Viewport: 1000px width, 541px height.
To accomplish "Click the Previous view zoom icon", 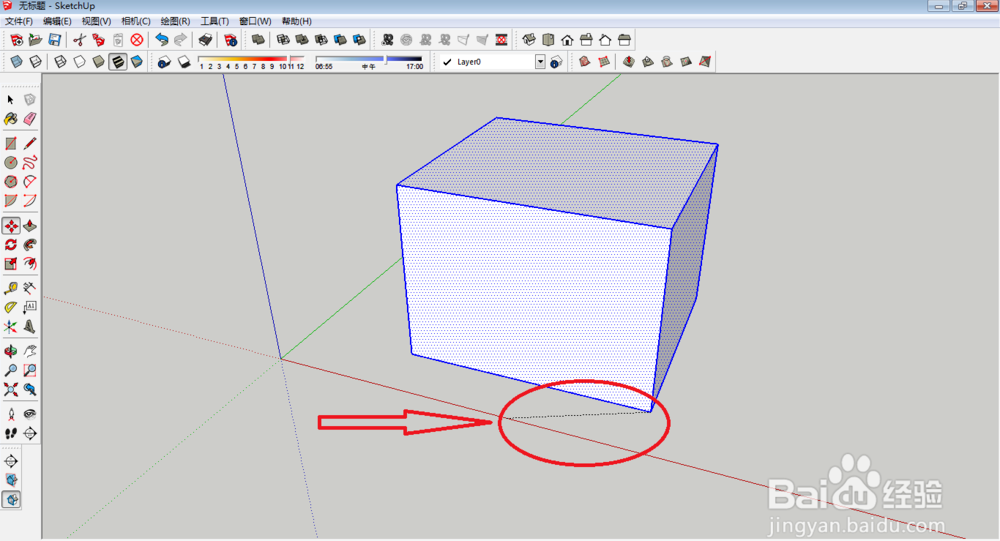I will 30,389.
